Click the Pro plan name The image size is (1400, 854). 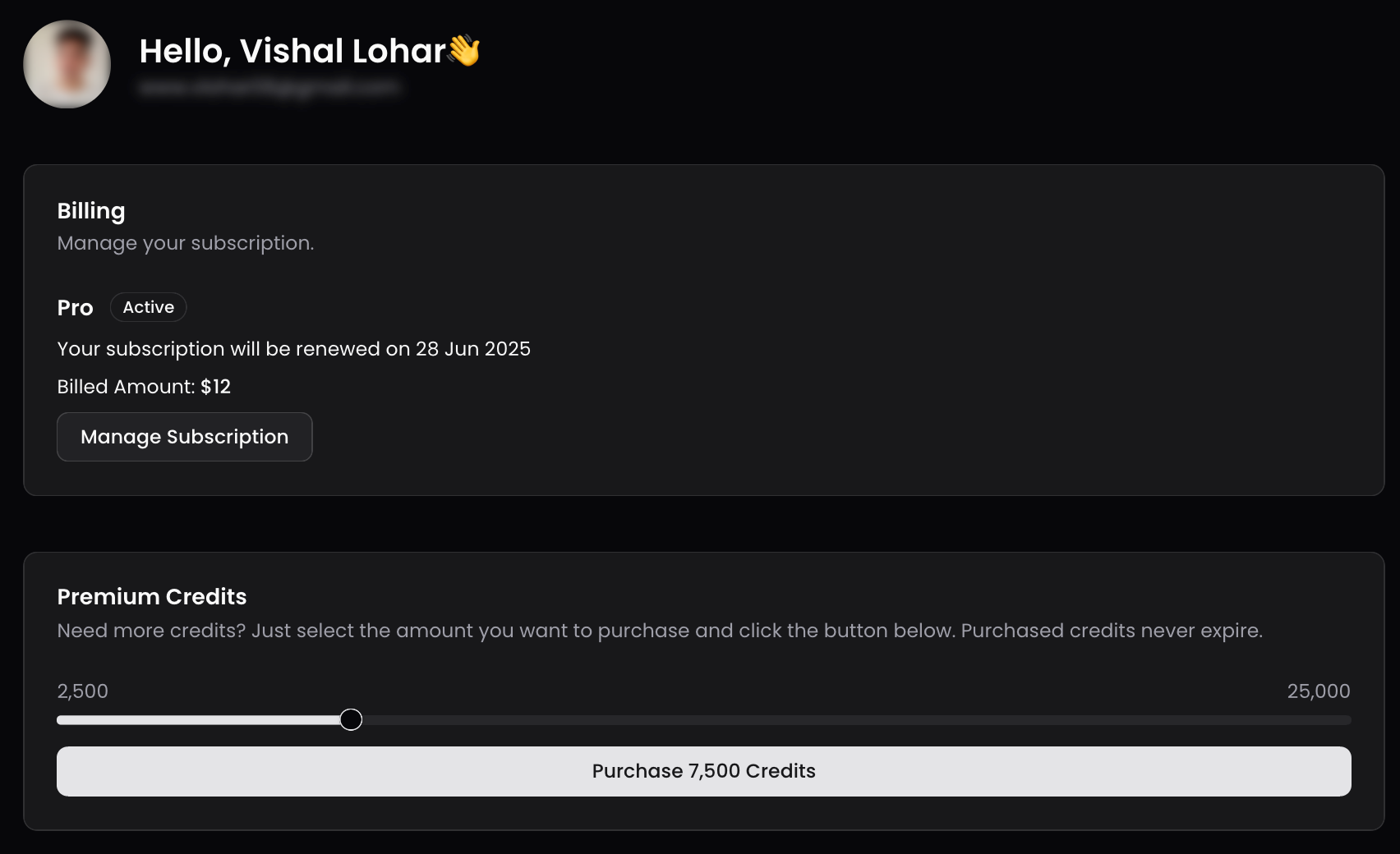point(75,308)
